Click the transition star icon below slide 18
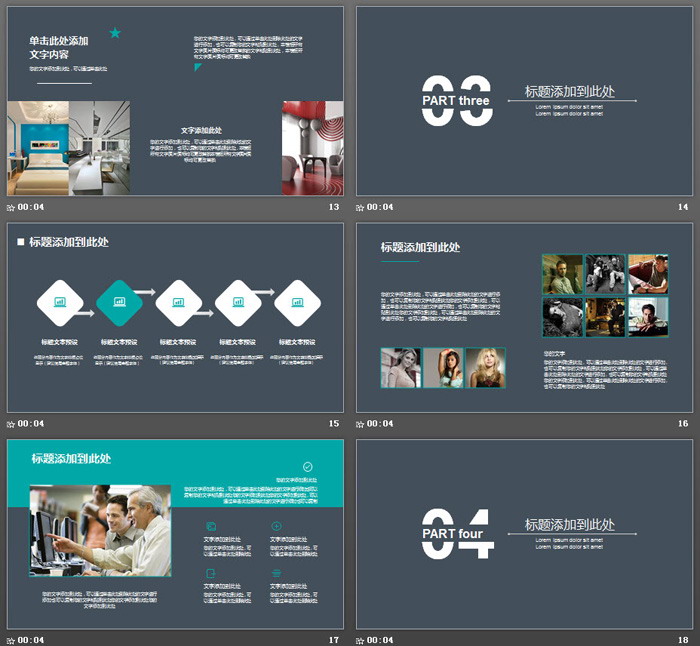 click(361, 640)
